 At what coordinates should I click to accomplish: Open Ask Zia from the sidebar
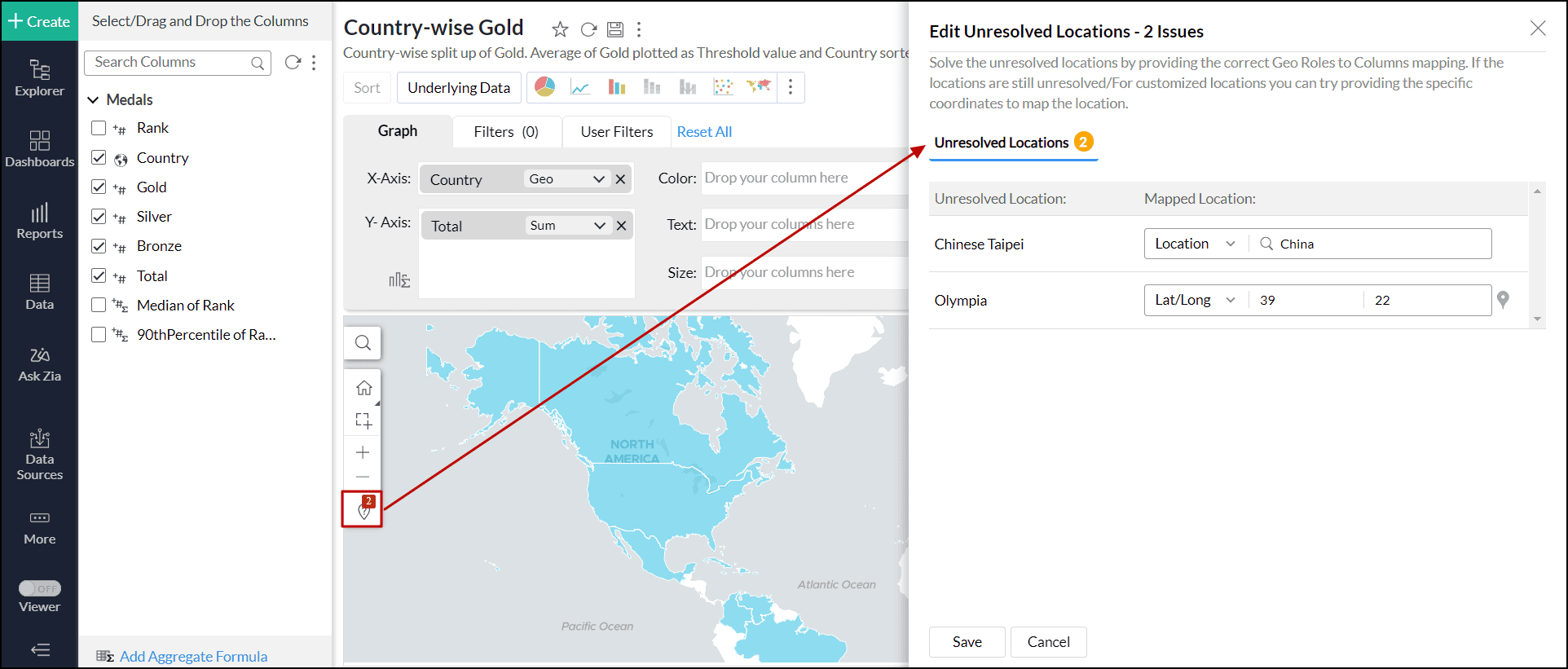[39, 364]
